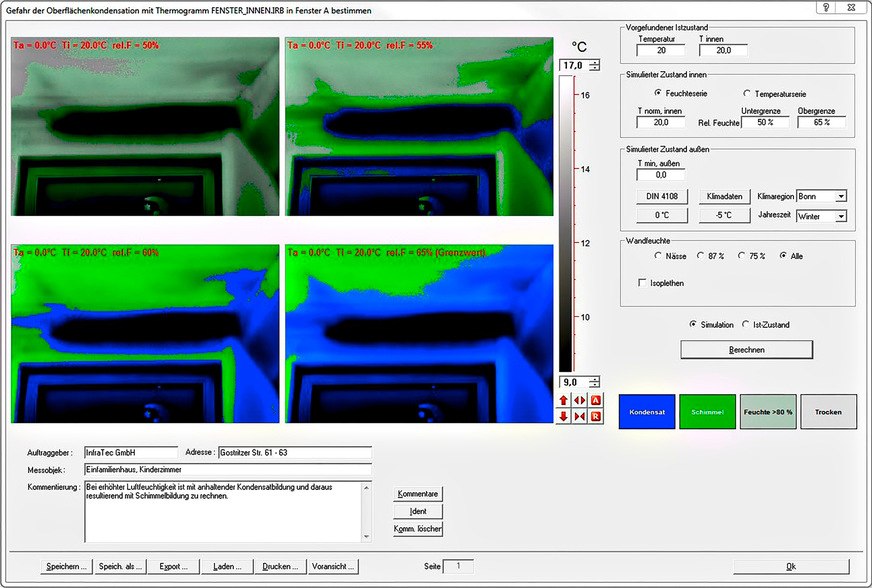Open the Jahreszeit dropdown showing Winter
This screenshot has width=872, height=588.
[x=840, y=216]
